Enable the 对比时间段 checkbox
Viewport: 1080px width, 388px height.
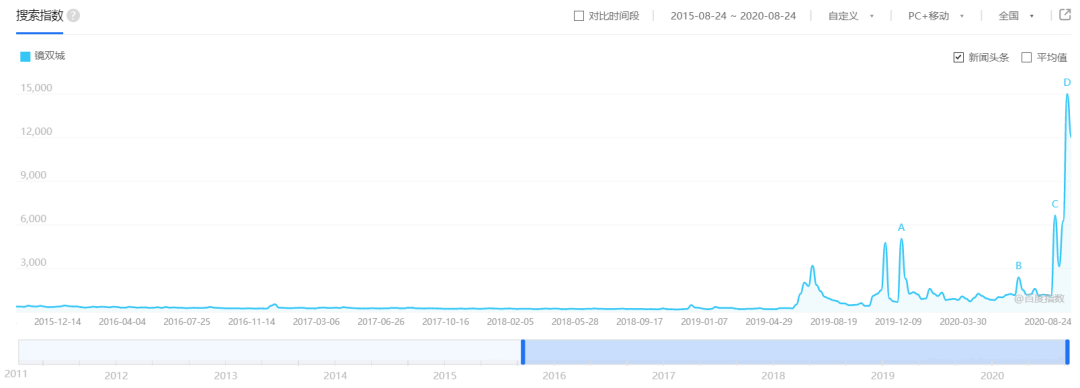[579, 16]
